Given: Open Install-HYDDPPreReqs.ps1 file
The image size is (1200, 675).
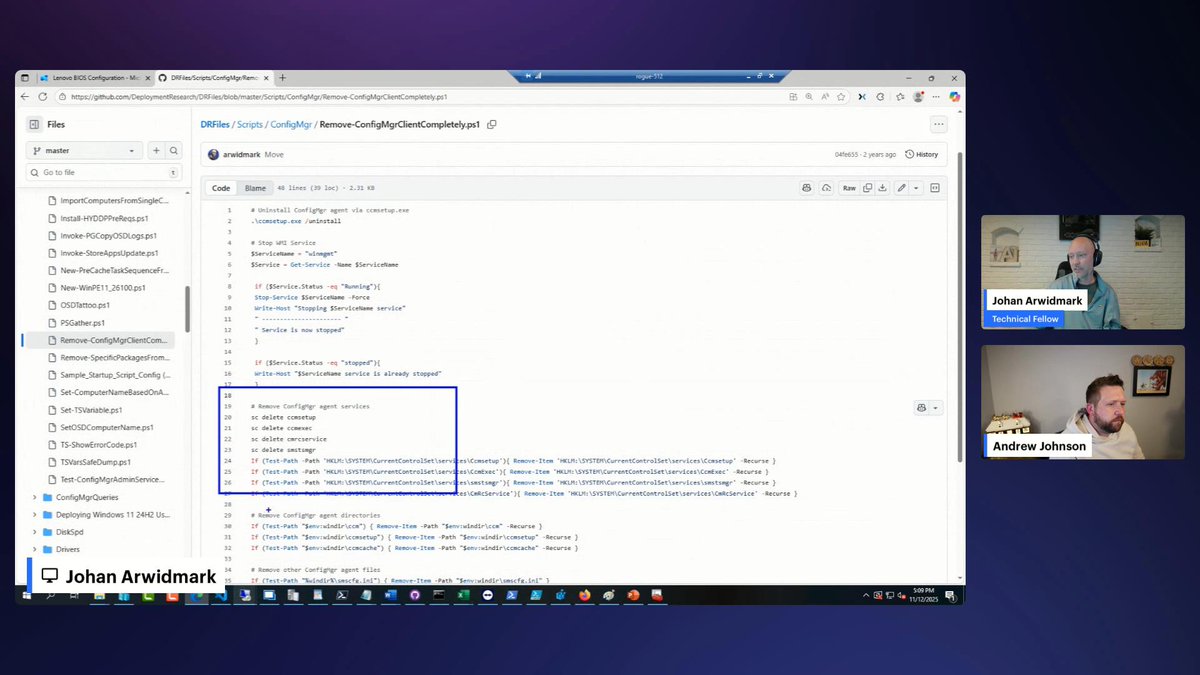Looking at the screenshot, I should coord(104,218).
